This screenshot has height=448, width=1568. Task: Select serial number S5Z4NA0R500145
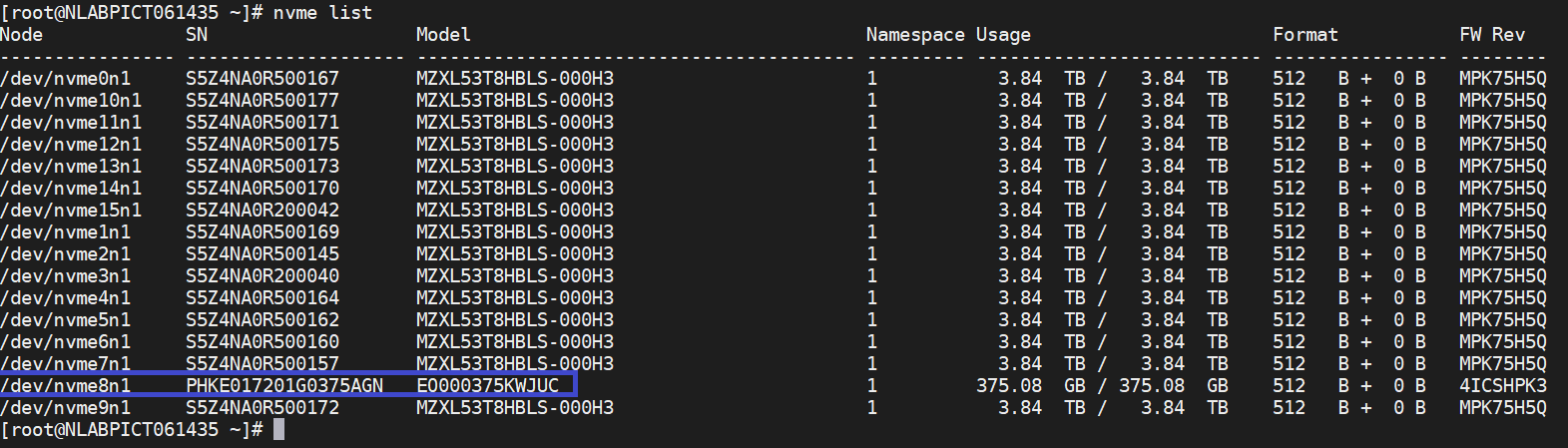261,254
